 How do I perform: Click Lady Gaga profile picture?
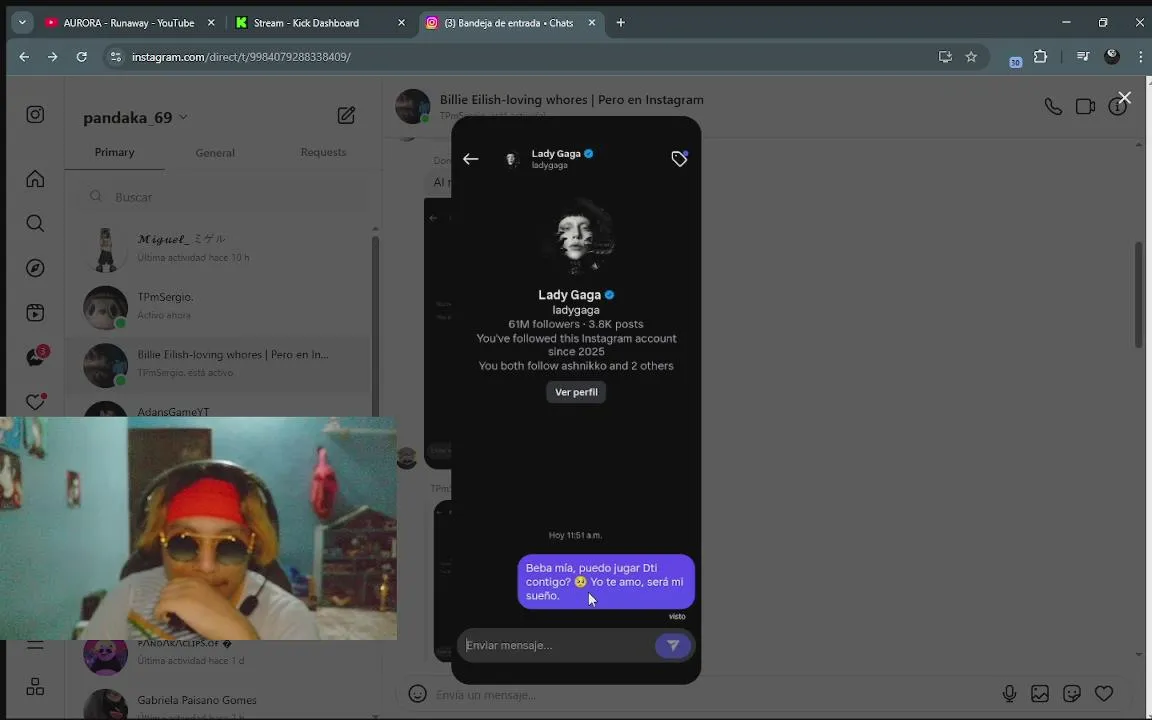click(577, 237)
